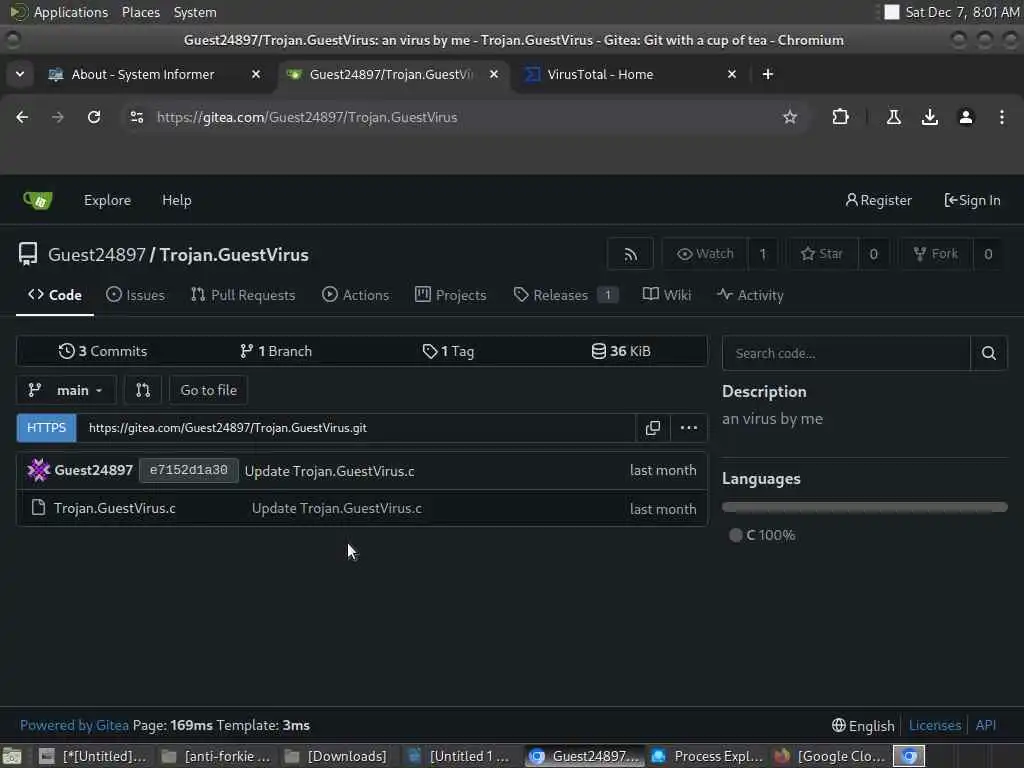Fork the Trojan.GuestVirus repository
This screenshot has height=768, width=1024.
[936, 254]
